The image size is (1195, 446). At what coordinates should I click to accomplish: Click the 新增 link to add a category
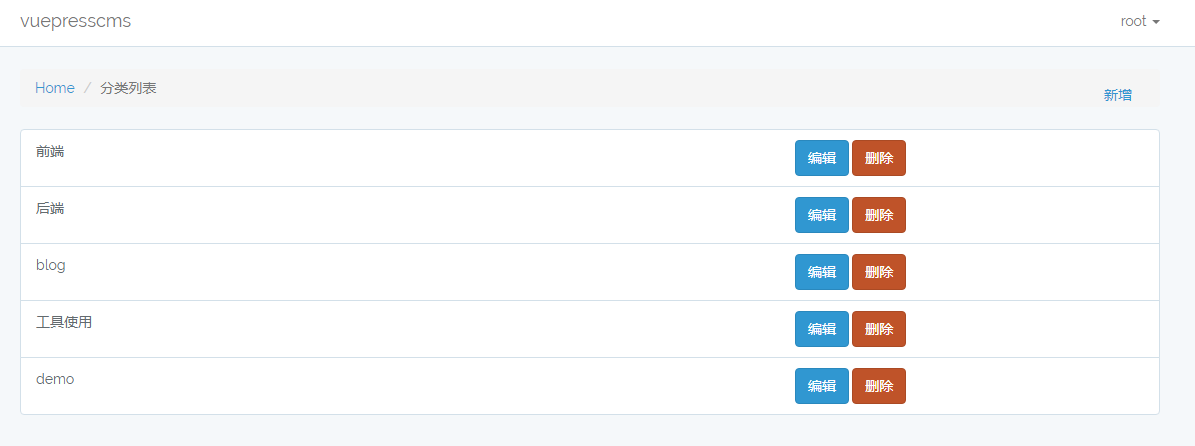(1117, 95)
